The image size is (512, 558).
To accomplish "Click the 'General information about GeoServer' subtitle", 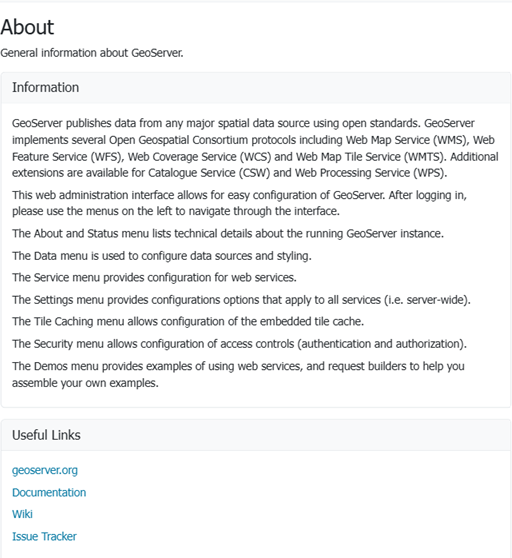I will pos(92,53).
